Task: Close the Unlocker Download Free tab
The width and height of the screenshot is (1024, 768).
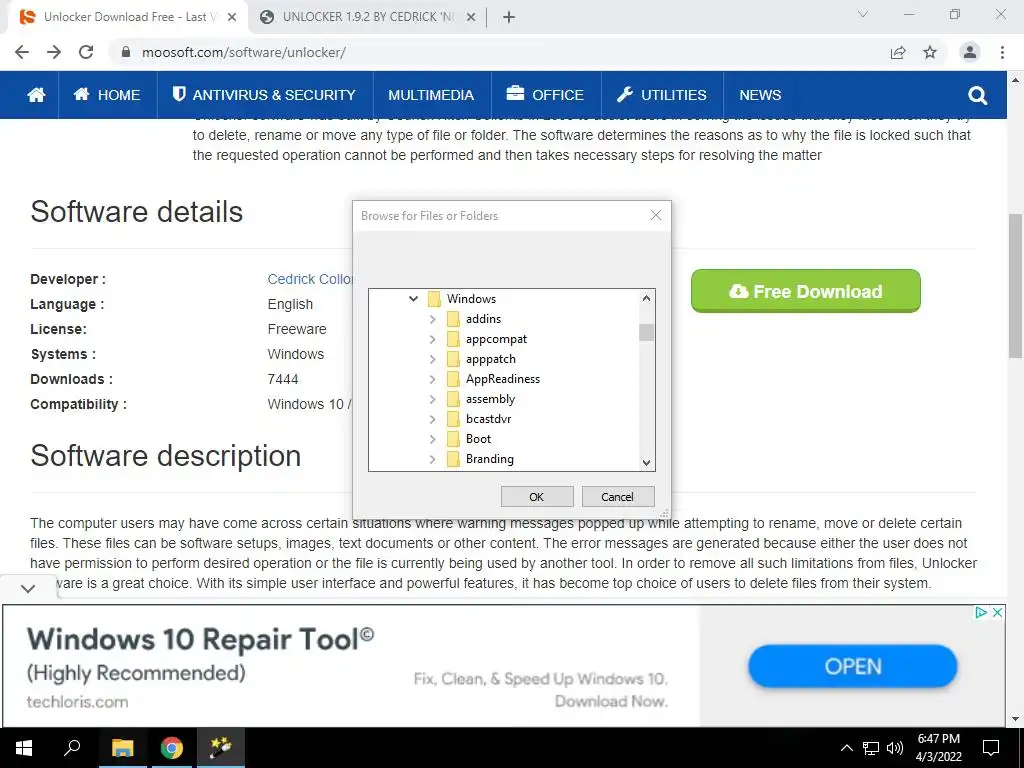Action: tap(232, 18)
